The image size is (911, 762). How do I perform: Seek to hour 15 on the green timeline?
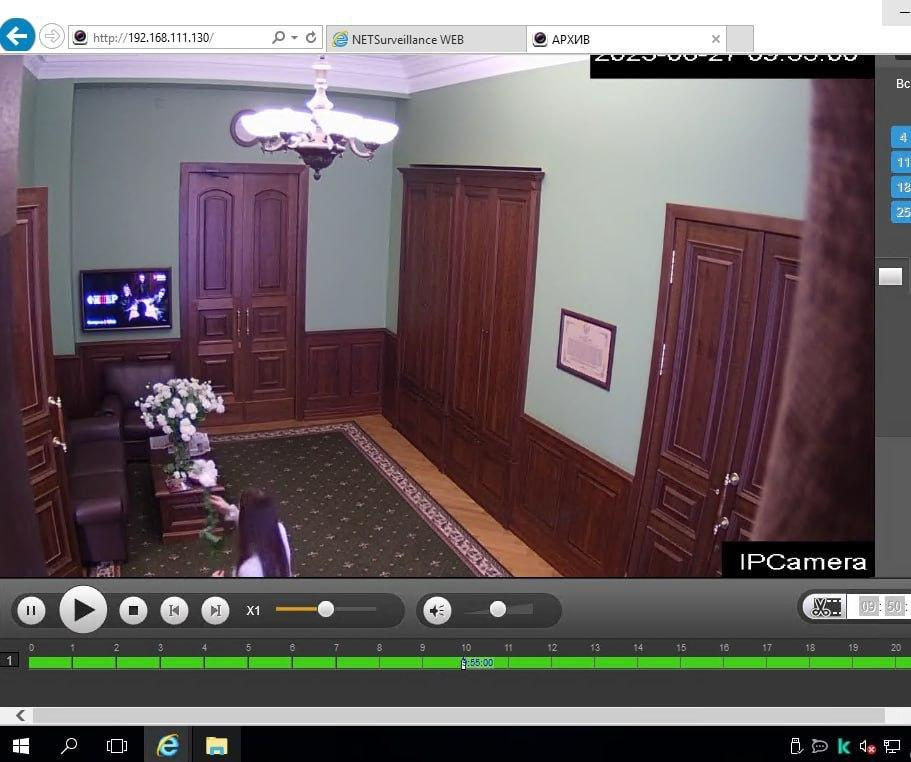(680, 663)
